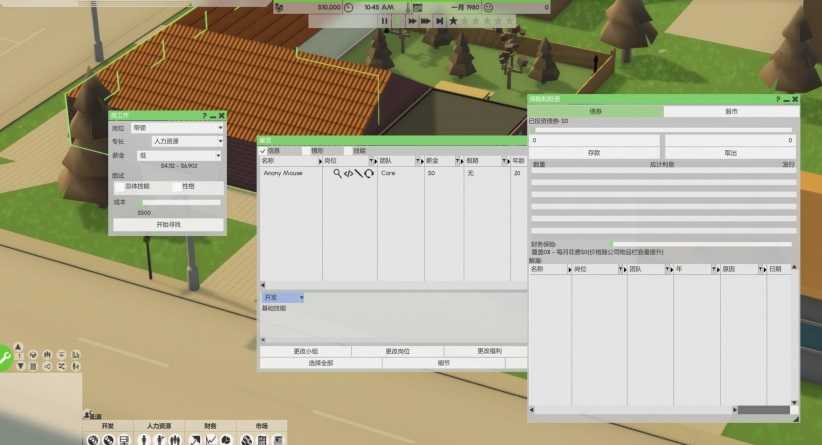Image resolution: width=822 pixels, height=445 pixels.
Task: Switch to the 股市 tab
Action: pyautogui.click(x=731, y=112)
